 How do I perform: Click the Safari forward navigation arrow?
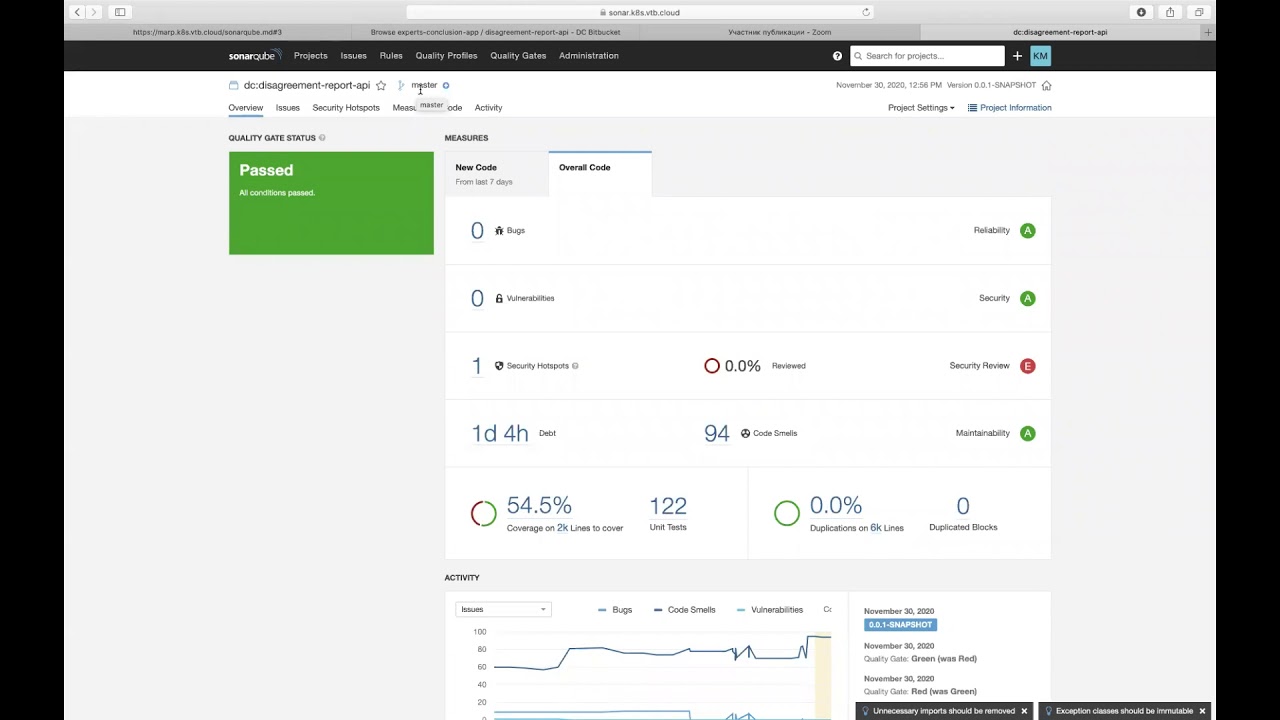[x=94, y=12]
